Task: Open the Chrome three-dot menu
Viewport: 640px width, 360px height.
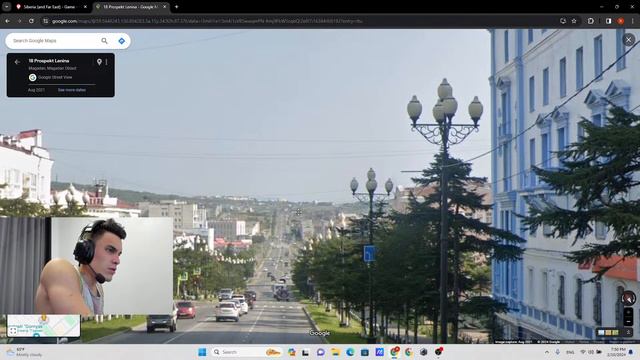Action: coord(633,21)
